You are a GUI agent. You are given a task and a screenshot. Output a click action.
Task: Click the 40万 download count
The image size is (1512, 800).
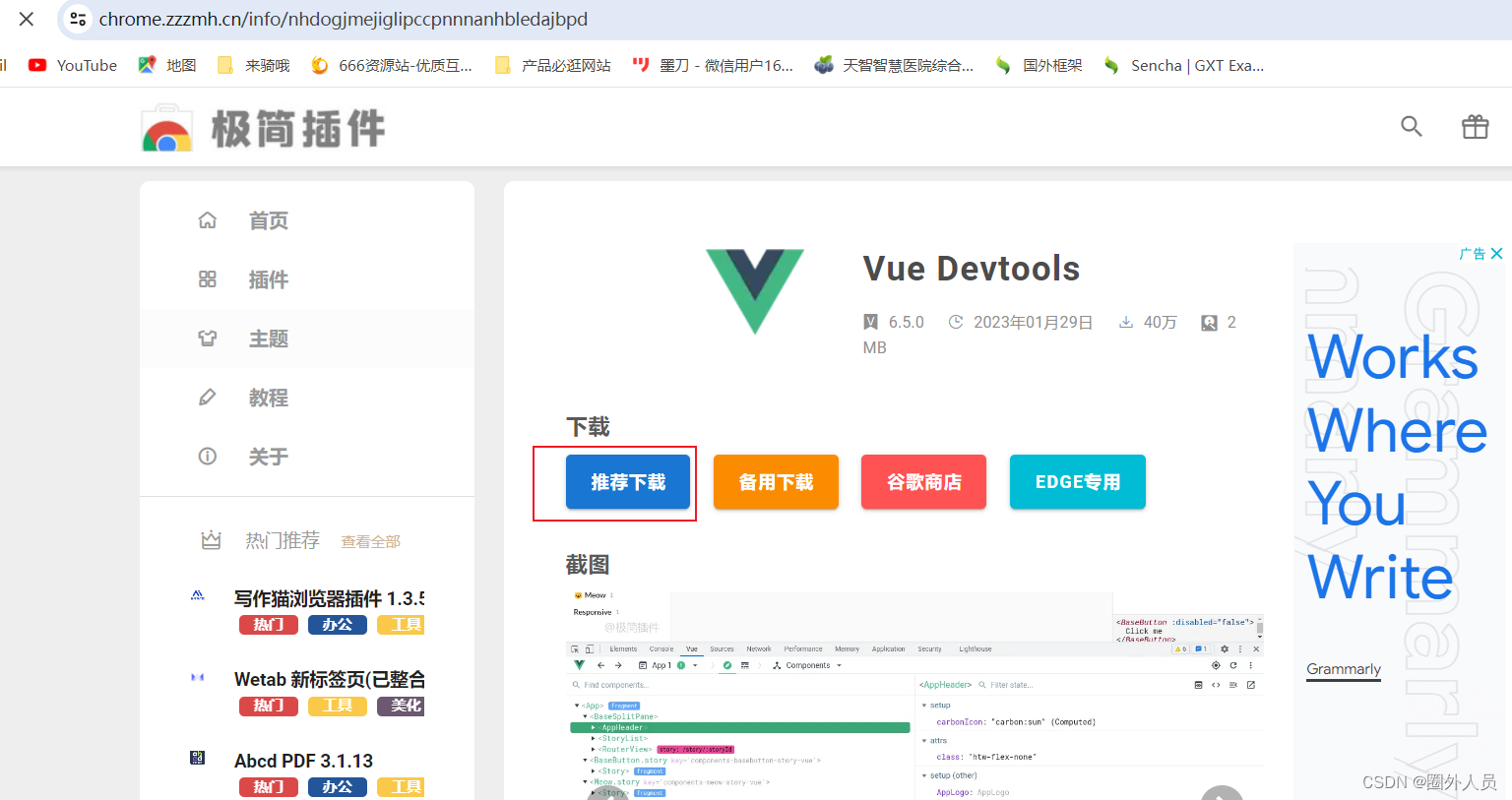coord(1160,323)
